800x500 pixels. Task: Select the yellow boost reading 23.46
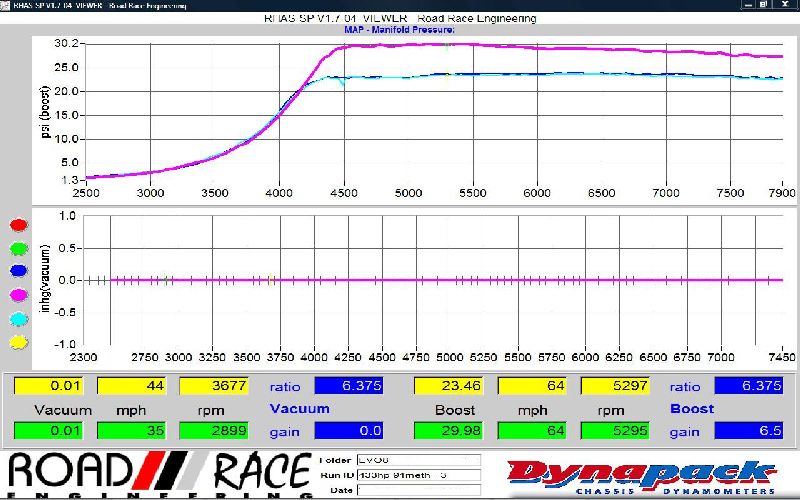coord(447,386)
